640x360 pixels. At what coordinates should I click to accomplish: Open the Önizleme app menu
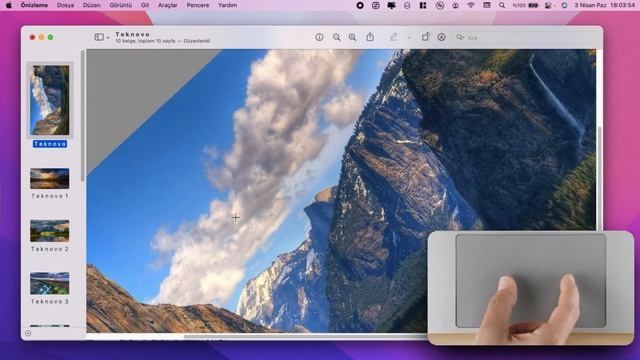click(x=34, y=5)
